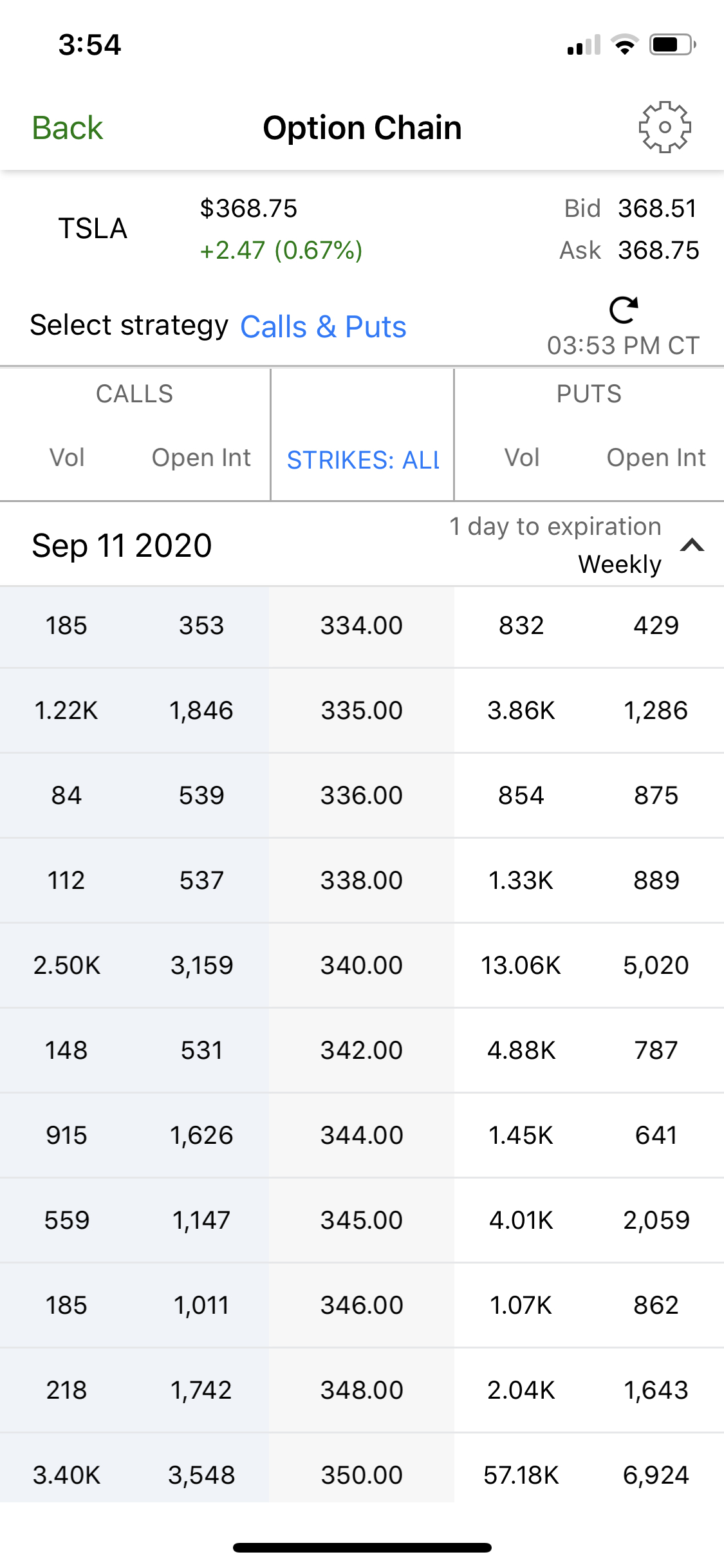Select the 350.00 strike price

(362, 1475)
